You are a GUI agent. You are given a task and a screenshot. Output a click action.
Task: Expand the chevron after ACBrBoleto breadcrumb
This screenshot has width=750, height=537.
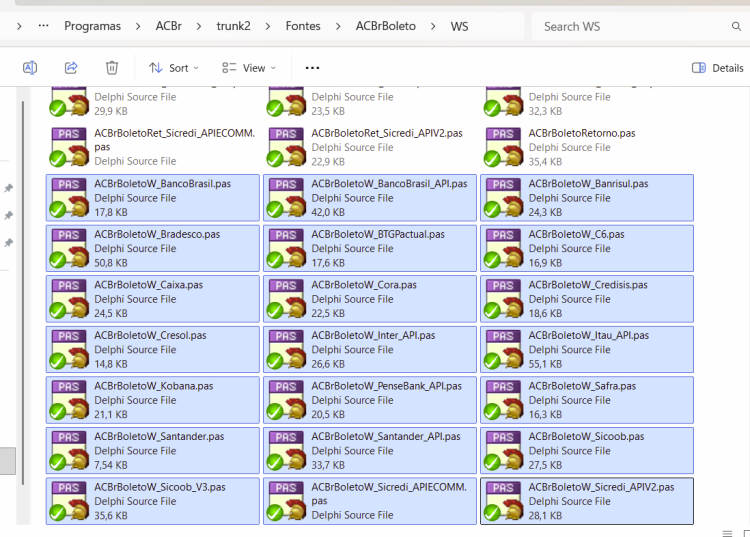pos(433,26)
